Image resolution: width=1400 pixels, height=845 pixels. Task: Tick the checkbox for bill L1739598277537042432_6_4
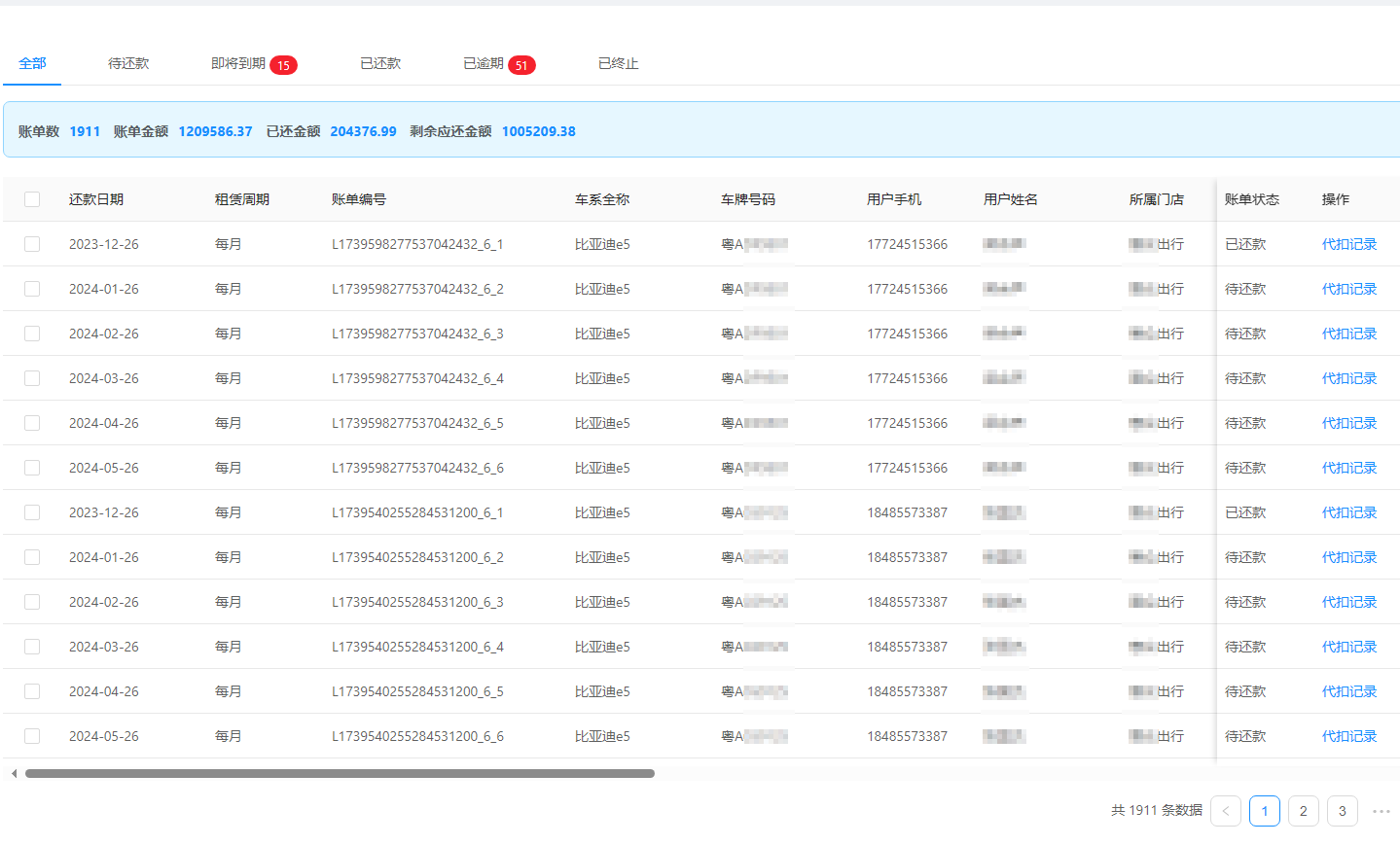(32, 378)
